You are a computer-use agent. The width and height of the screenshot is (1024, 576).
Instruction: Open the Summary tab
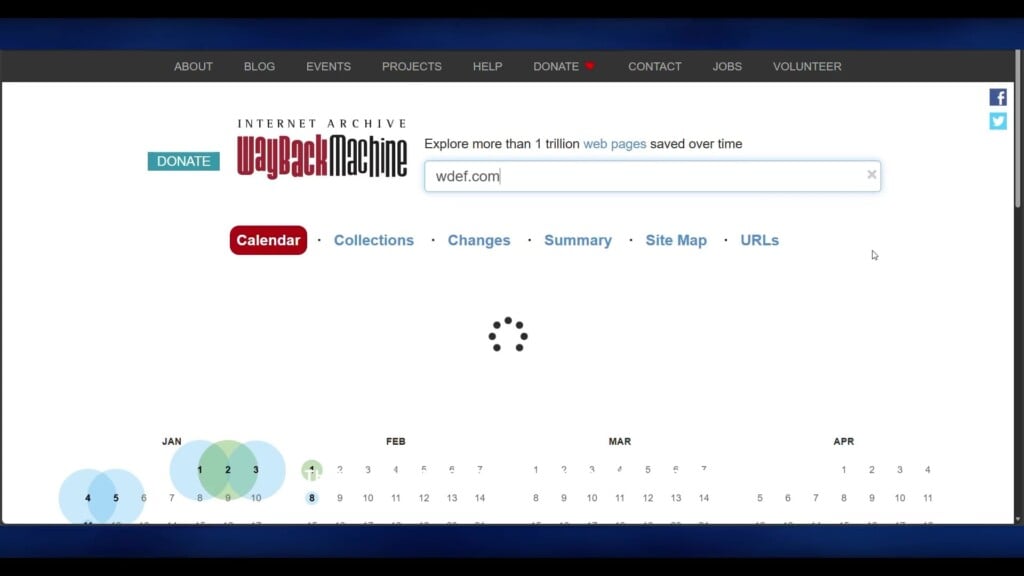(578, 240)
